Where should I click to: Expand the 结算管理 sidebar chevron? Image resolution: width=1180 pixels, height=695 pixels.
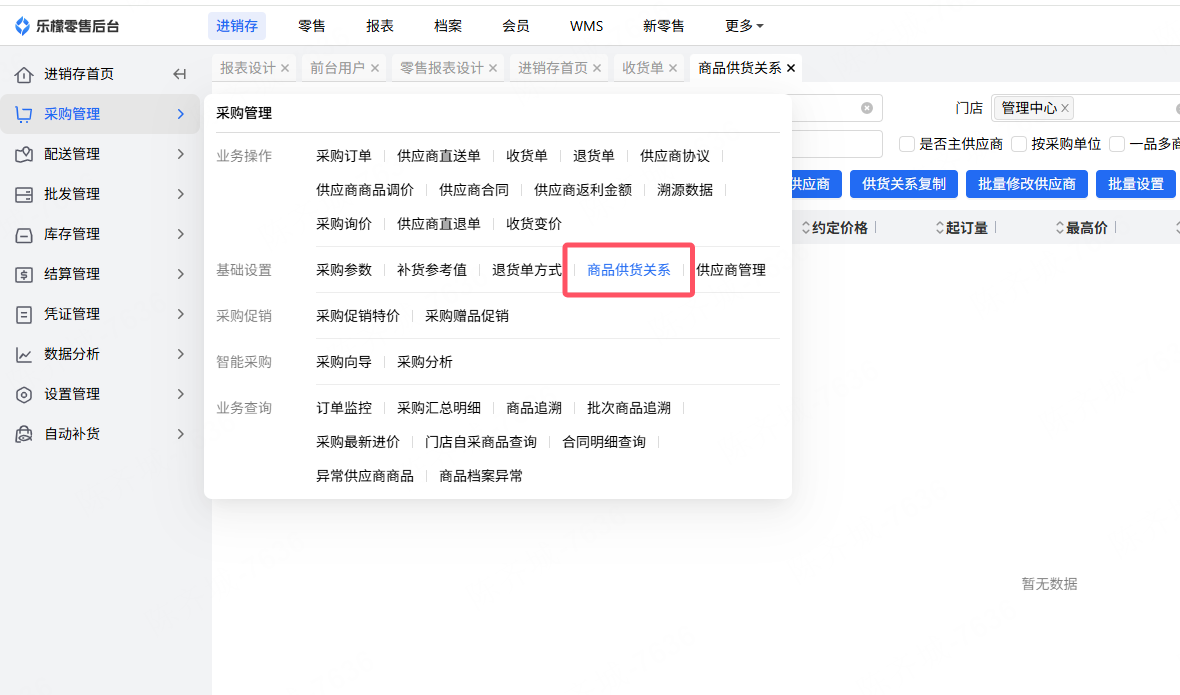click(x=181, y=274)
